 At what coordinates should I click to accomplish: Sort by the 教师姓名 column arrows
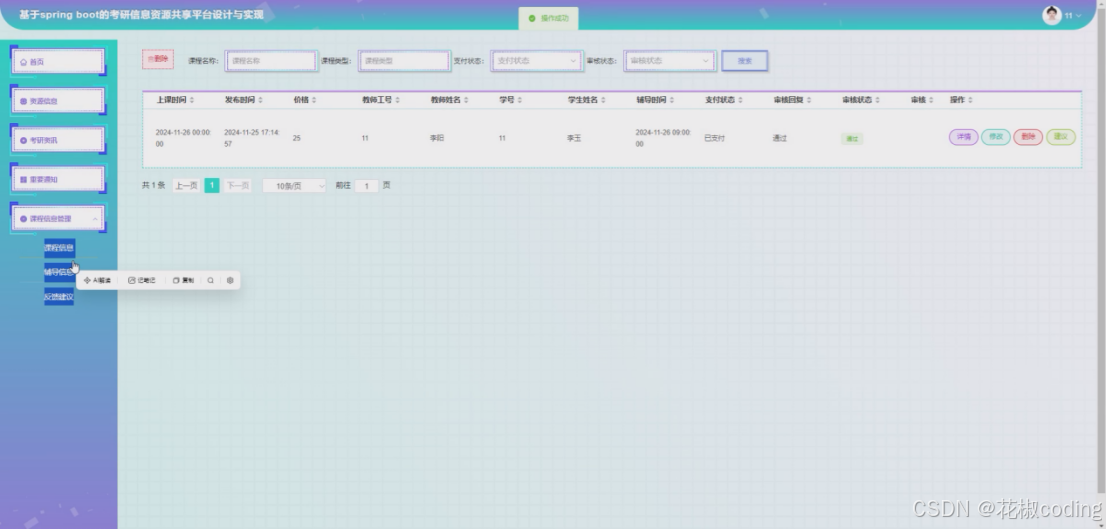[466, 100]
